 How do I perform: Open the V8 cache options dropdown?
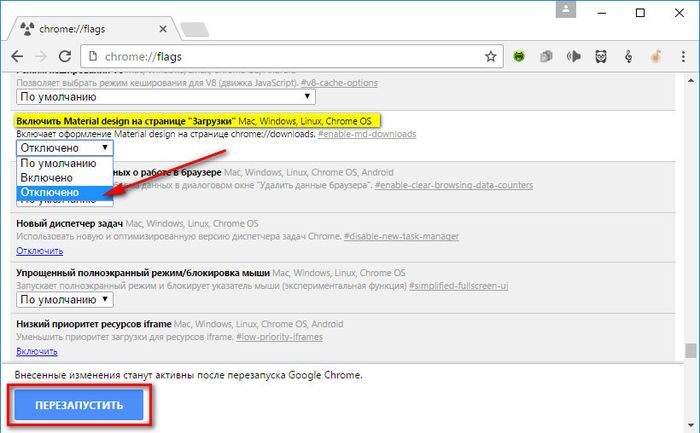click(x=165, y=97)
